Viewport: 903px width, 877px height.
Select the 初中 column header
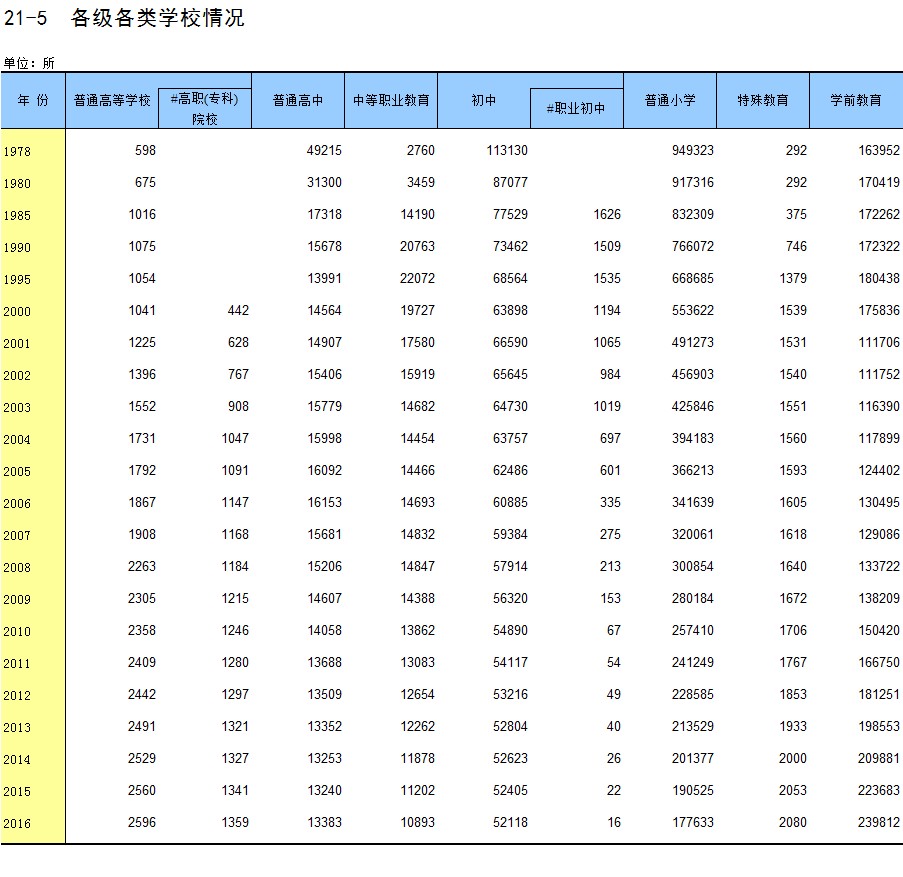pyautogui.click(x=484, y=100)
